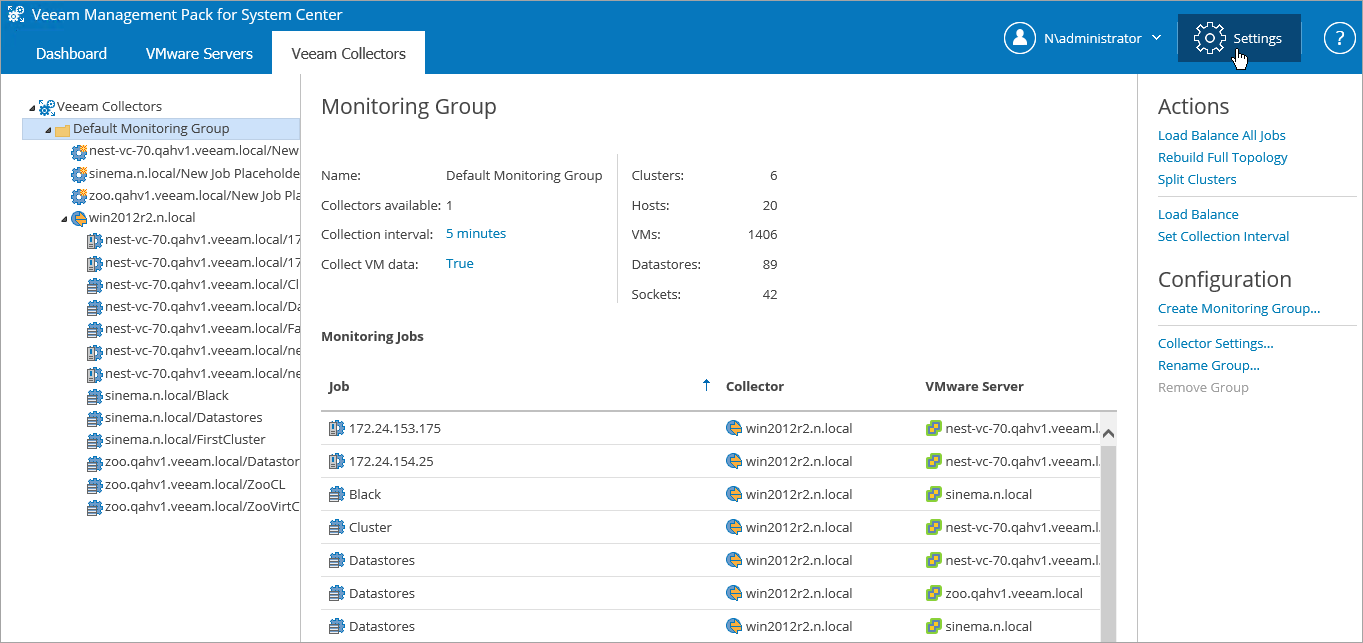Click the administrator user avatar icon
Screen dimensions: 1363x643
1019,38
